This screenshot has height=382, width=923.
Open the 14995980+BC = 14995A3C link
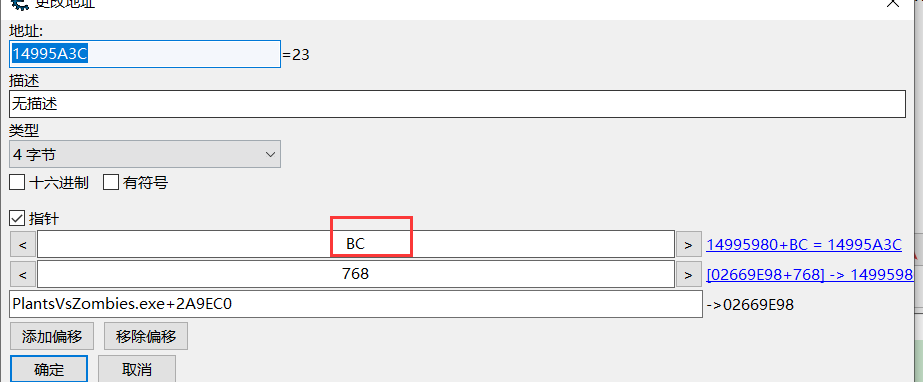coord(804,244)
